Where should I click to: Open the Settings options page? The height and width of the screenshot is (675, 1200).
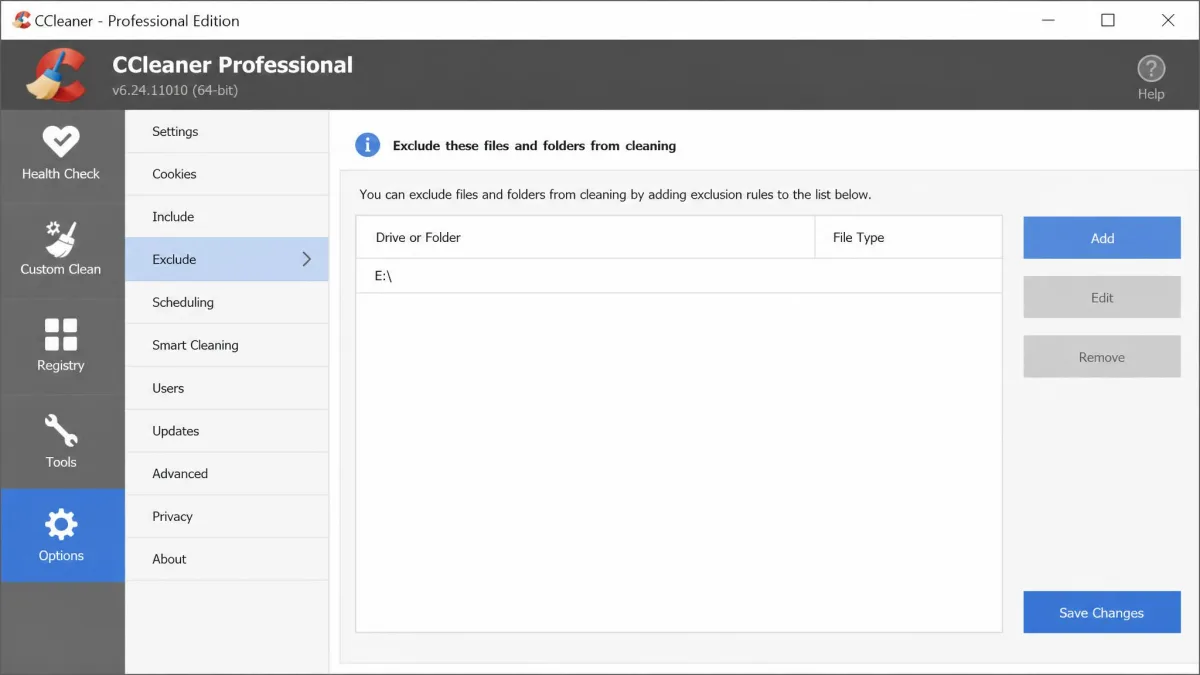[227, 131]
